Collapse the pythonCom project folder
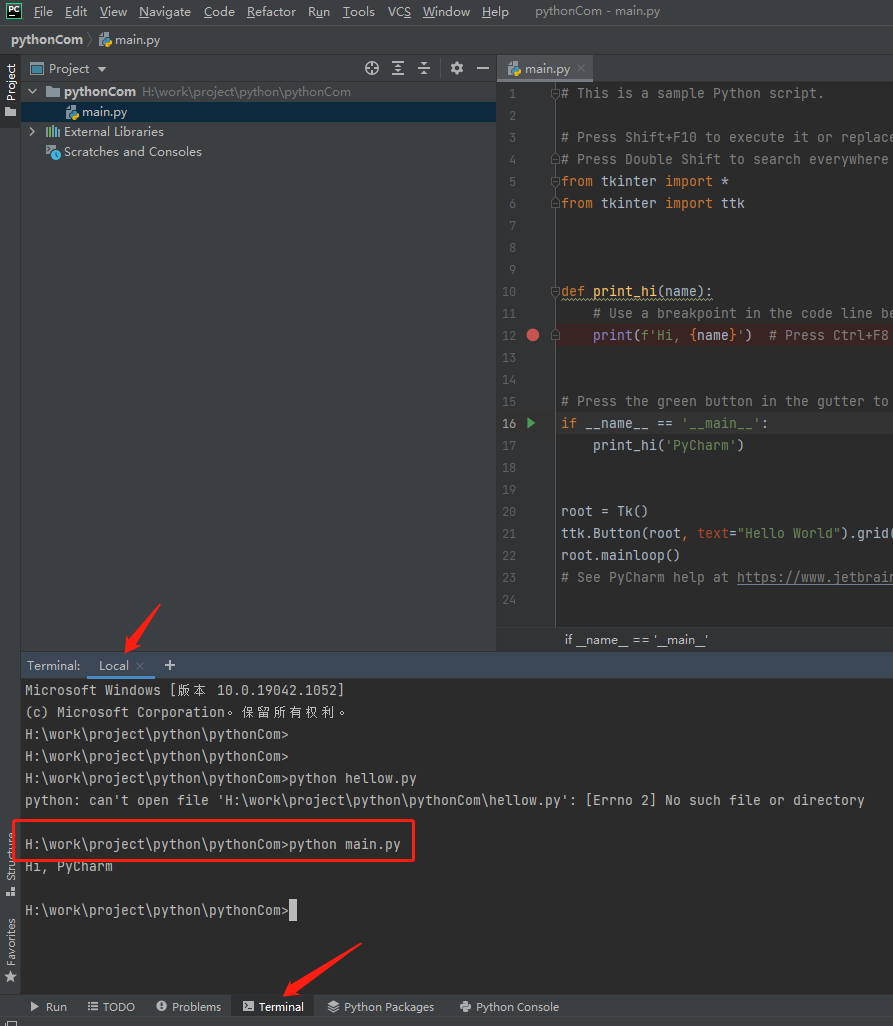This screenshot has width=893, height=1026. pyautogui.click(x=32, y=90)
